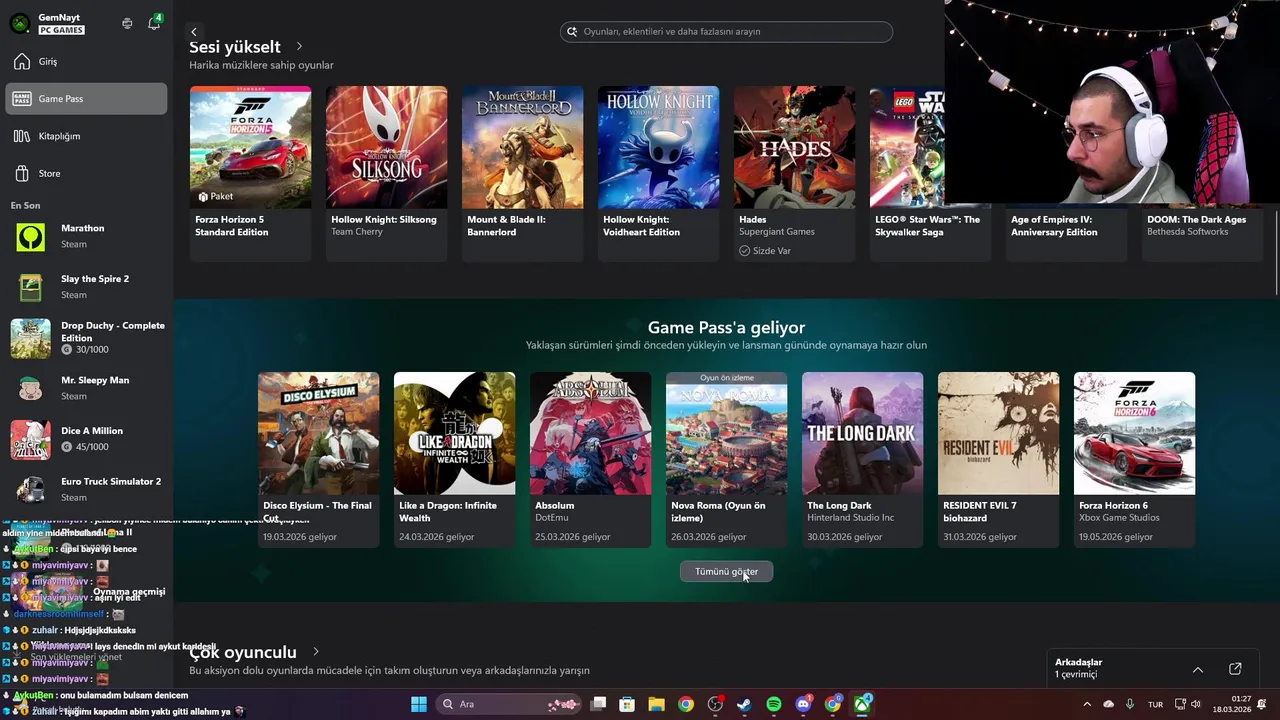1280x720 pixels.
Task: Click the search field for games
Action: 726,32
